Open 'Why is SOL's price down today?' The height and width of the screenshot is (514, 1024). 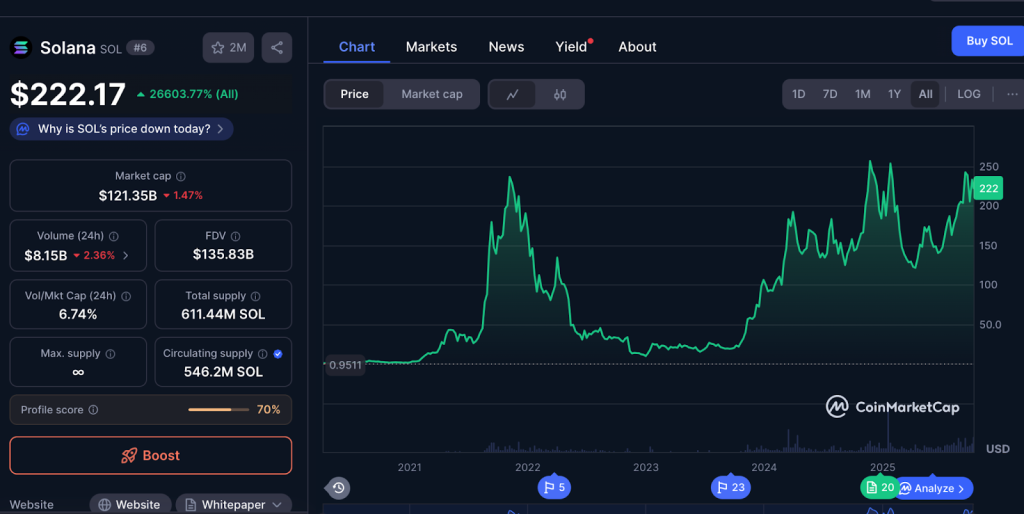click(x=122, y=129)
